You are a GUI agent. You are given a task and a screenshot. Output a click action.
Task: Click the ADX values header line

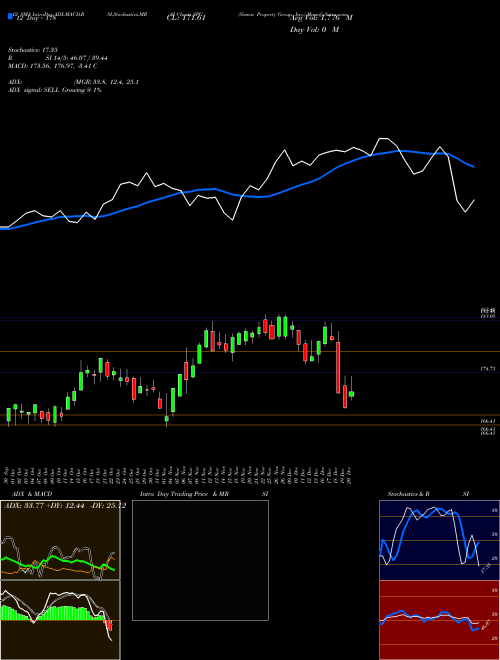coord(65,506)
